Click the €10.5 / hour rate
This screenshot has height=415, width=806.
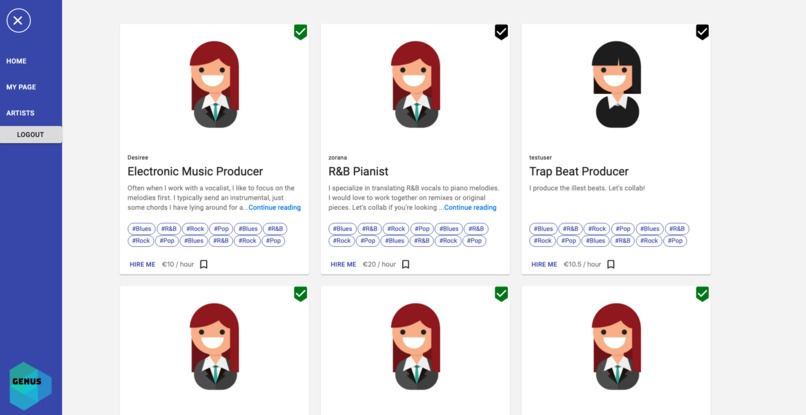coord(582,264)
